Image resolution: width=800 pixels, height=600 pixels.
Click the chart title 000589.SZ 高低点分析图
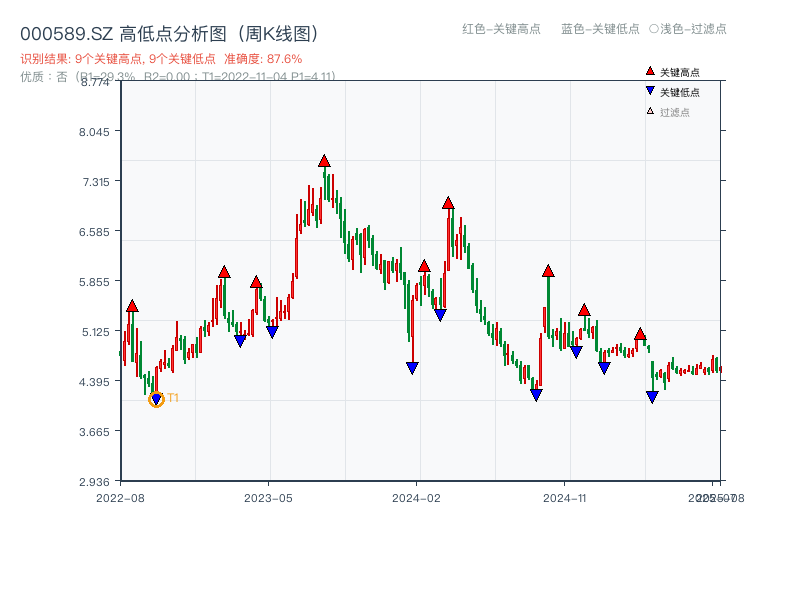[170, 34]
